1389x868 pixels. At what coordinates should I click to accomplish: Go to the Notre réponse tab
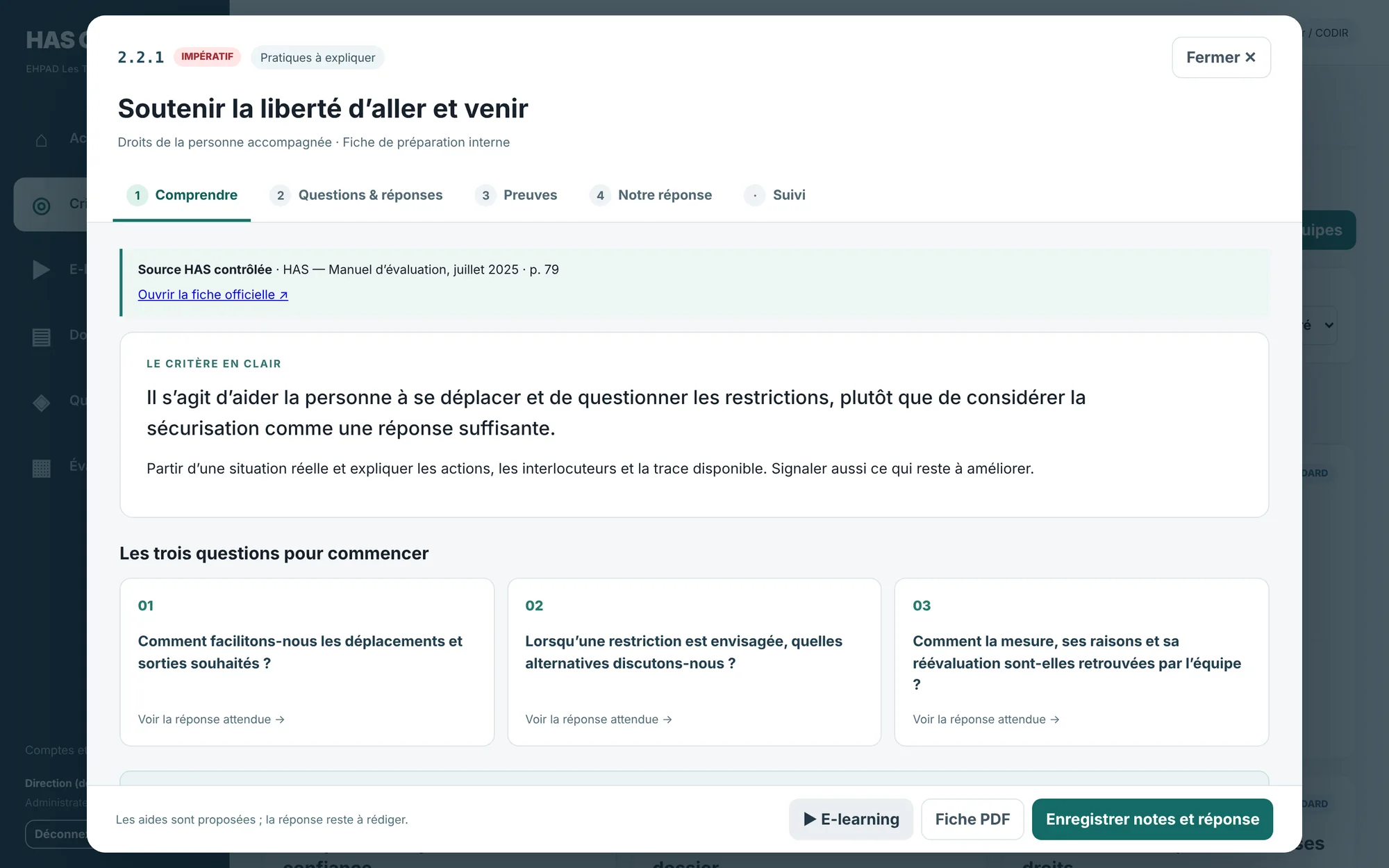(651, 195)
